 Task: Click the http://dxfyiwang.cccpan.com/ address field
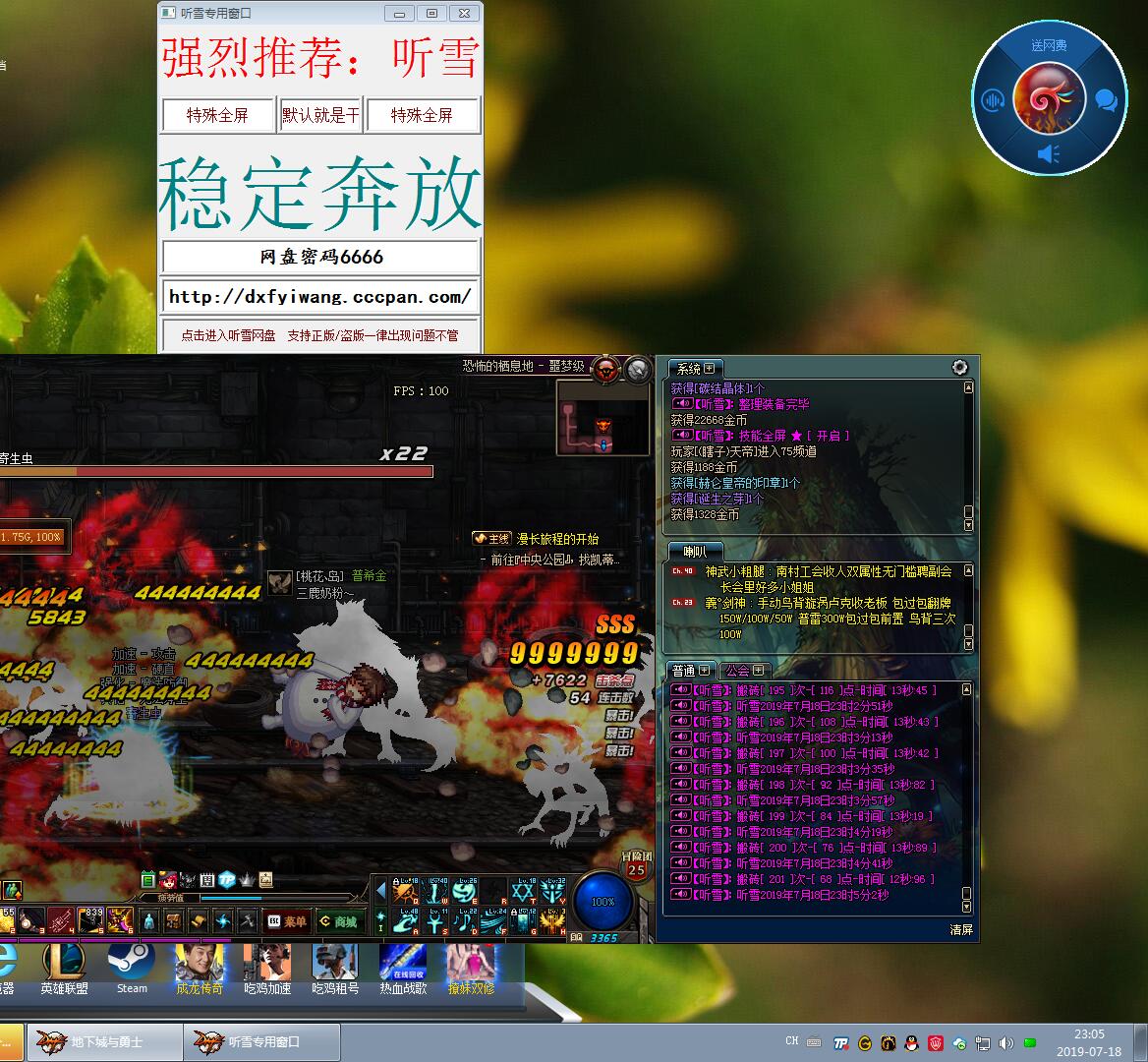320,297
